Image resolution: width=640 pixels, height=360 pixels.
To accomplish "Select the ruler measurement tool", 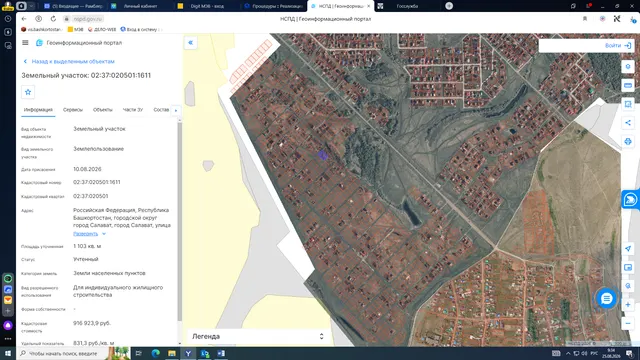I will 628,85.
